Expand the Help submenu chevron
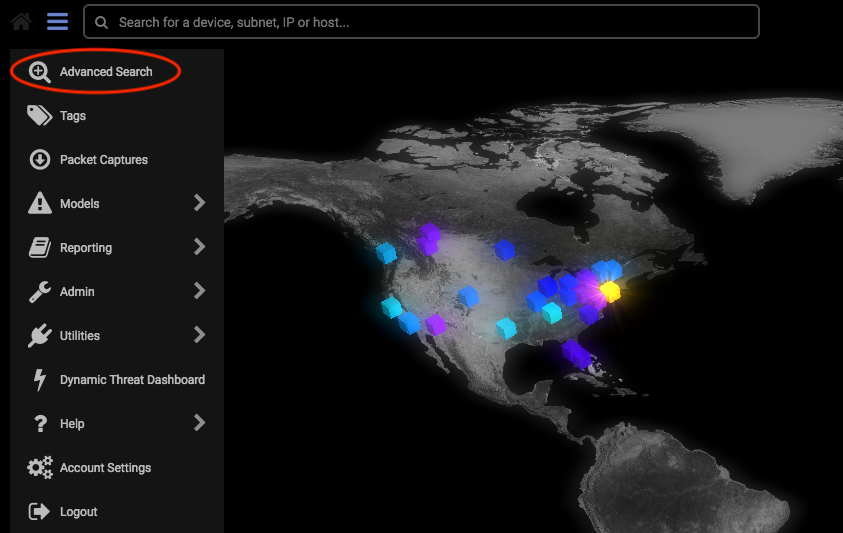 click(x=199, y=423)
